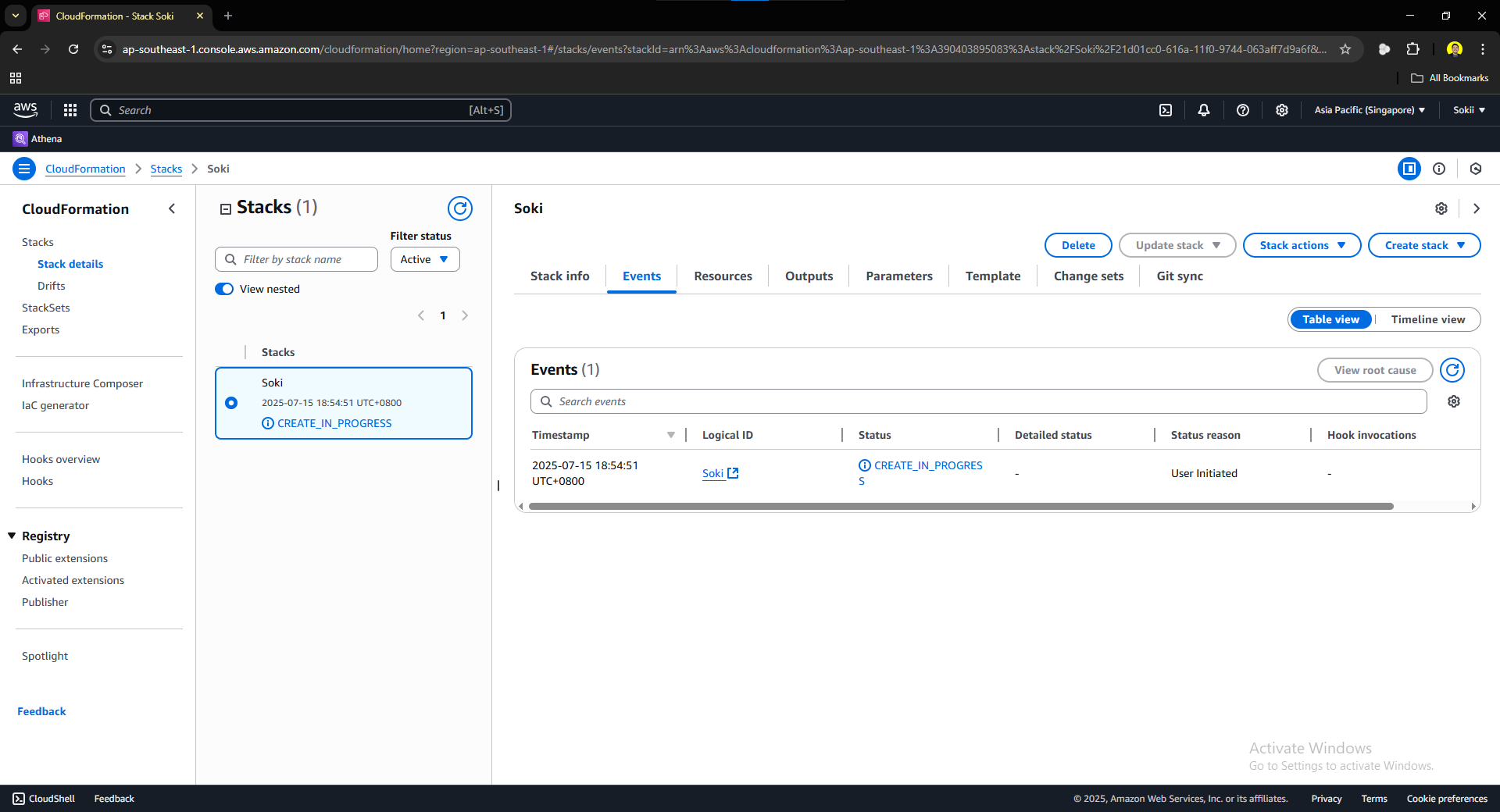
Task: Click the Delete stack button
Action: tap(1078, 245)
